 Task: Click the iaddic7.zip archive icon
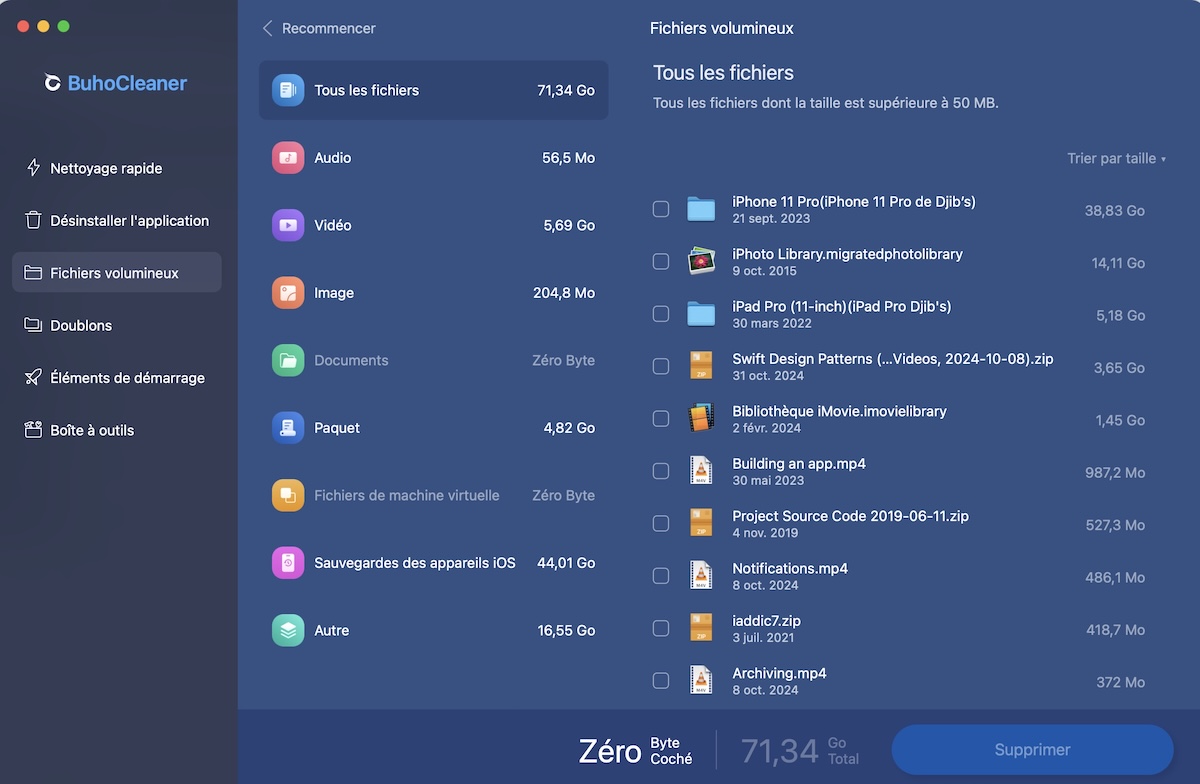click(x=701, y=628)
